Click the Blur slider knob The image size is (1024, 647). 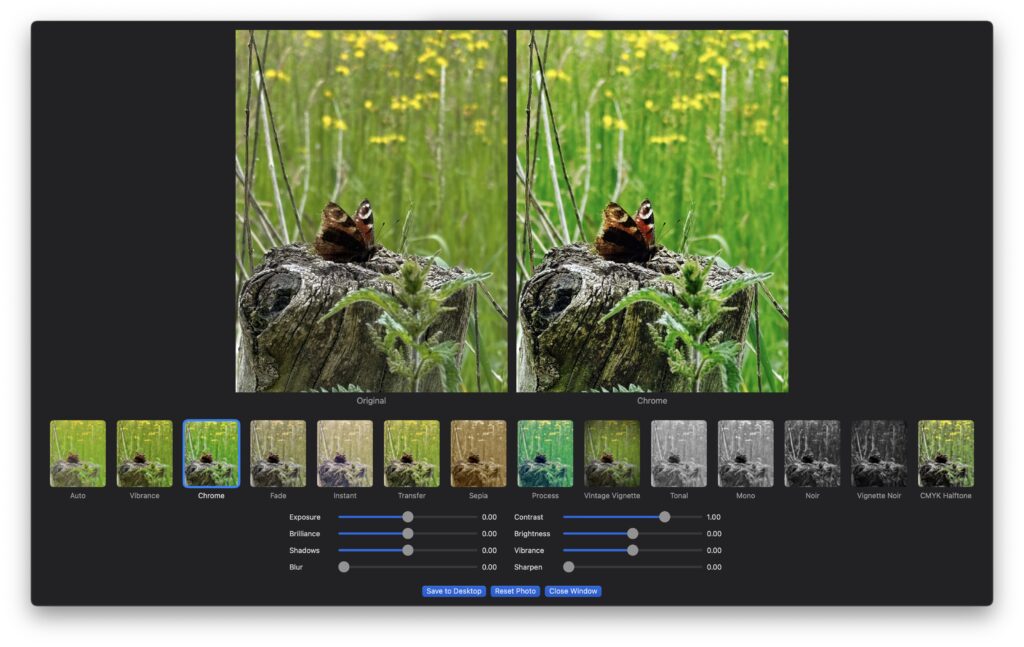[x=344, y=567]
